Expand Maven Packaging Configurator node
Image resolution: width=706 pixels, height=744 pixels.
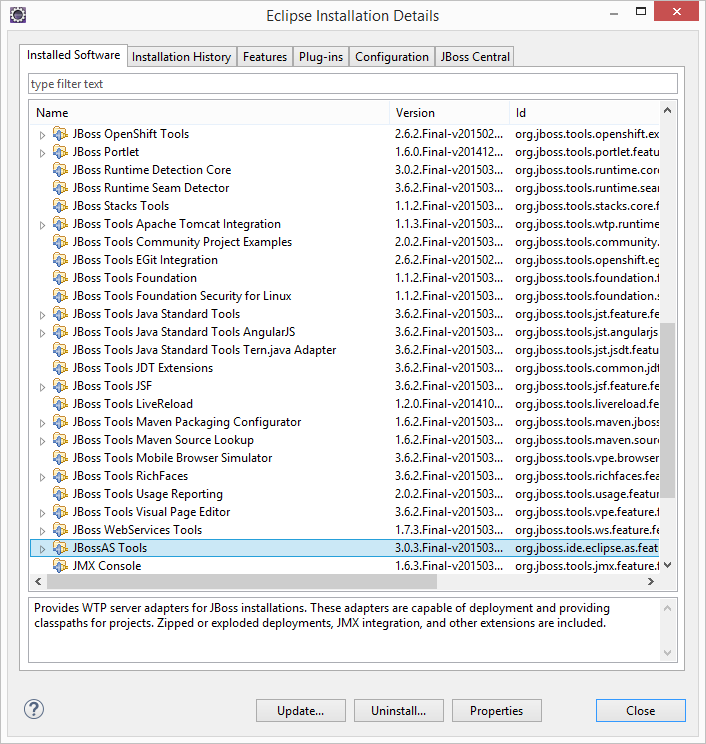point(42,424)
